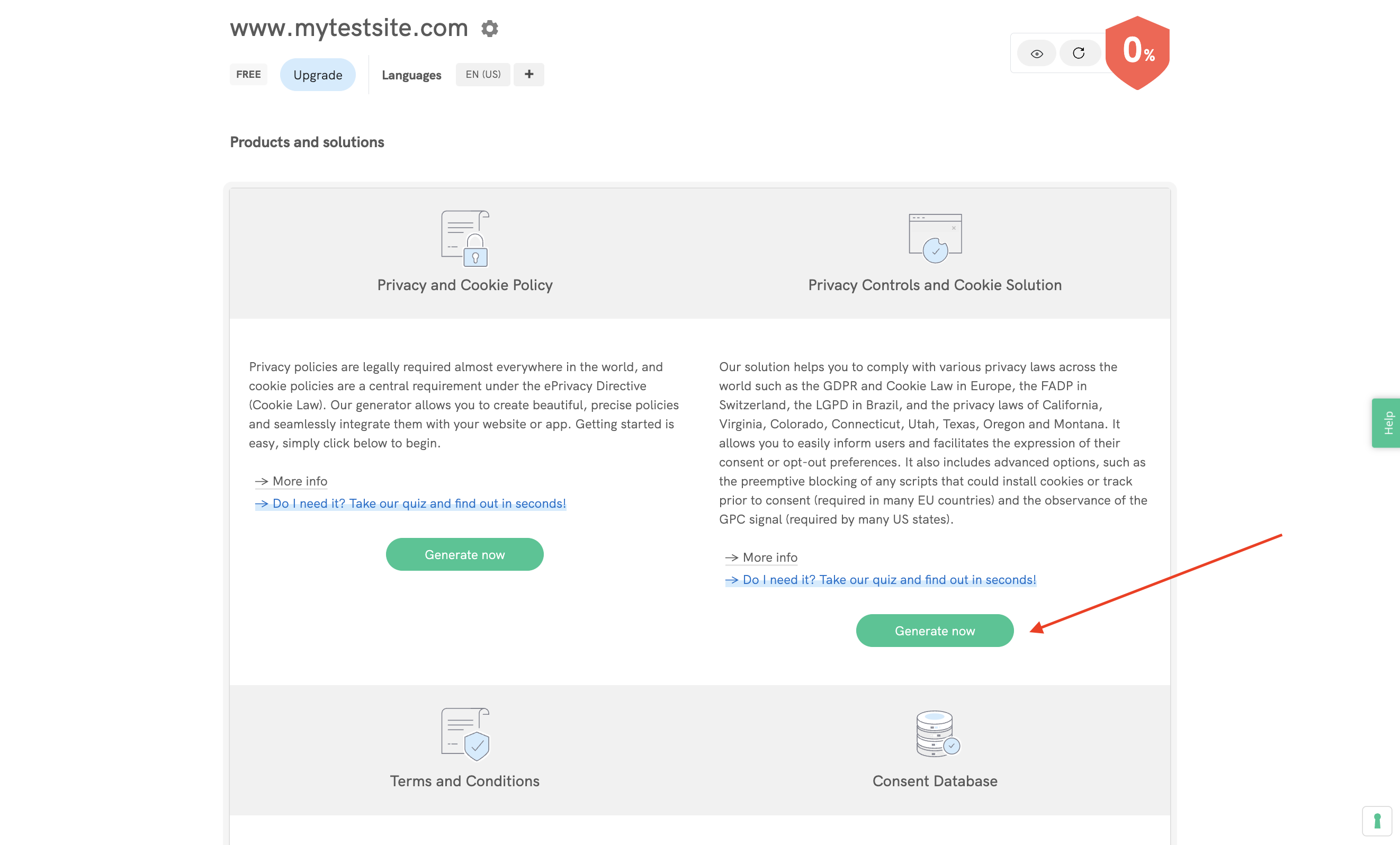Viewport: 1400px width, 845px height.
Task: Click the plus button to add a language
Action: [x=528, y=74]
